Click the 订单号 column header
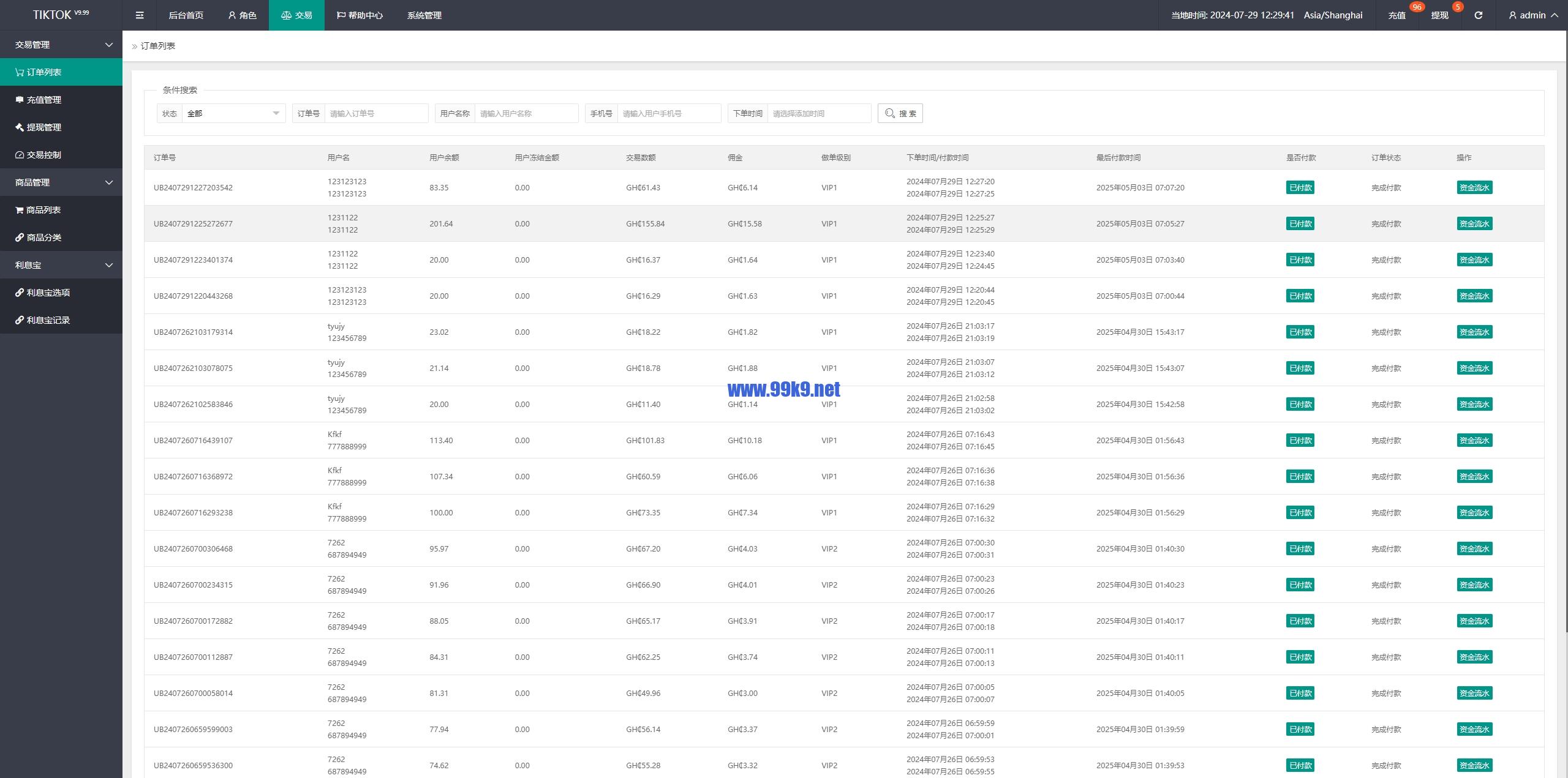The image size is (1568, 778). click(x=164, y=158)
